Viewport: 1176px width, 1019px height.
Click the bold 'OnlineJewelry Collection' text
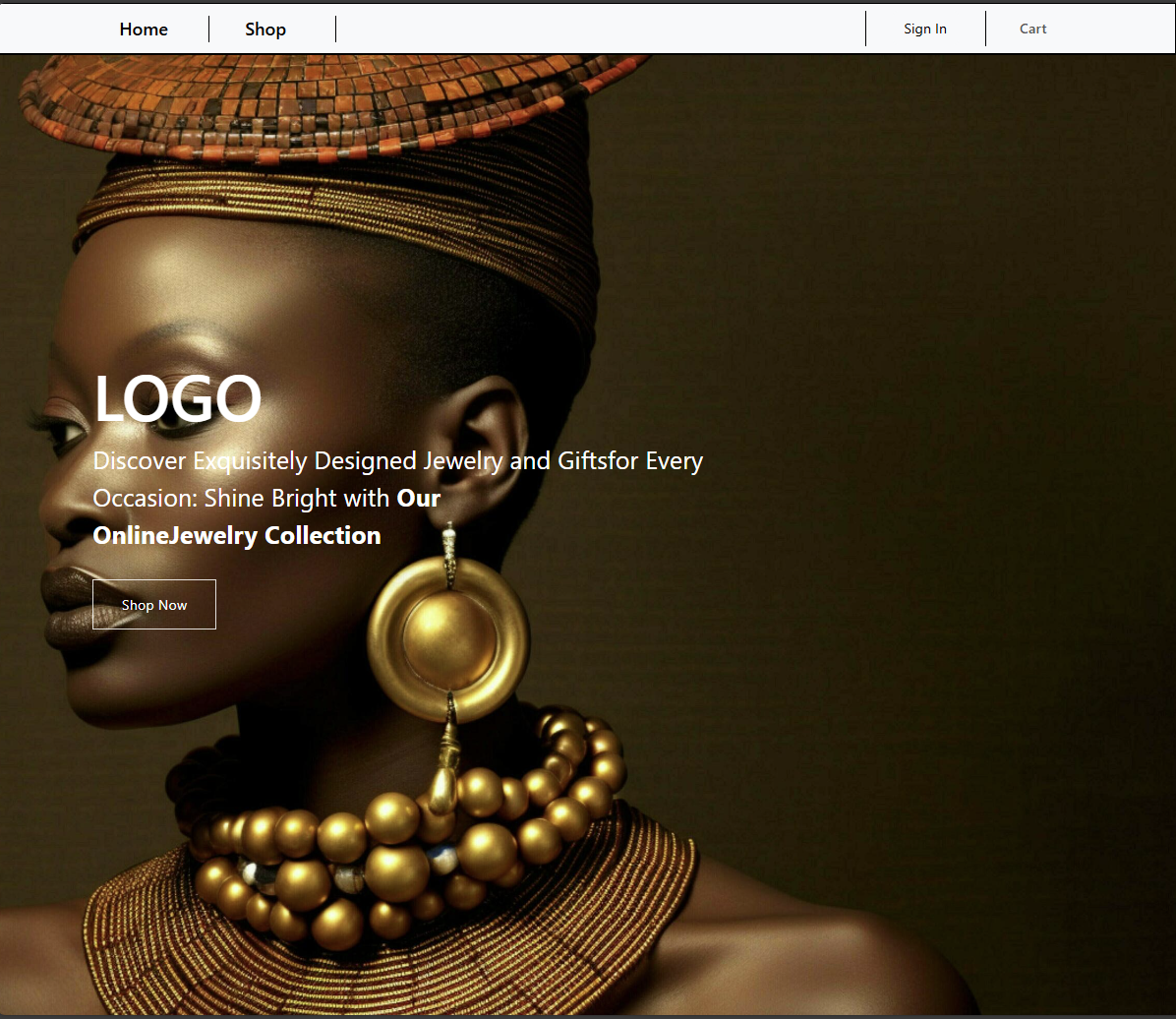tap(237, 535)
